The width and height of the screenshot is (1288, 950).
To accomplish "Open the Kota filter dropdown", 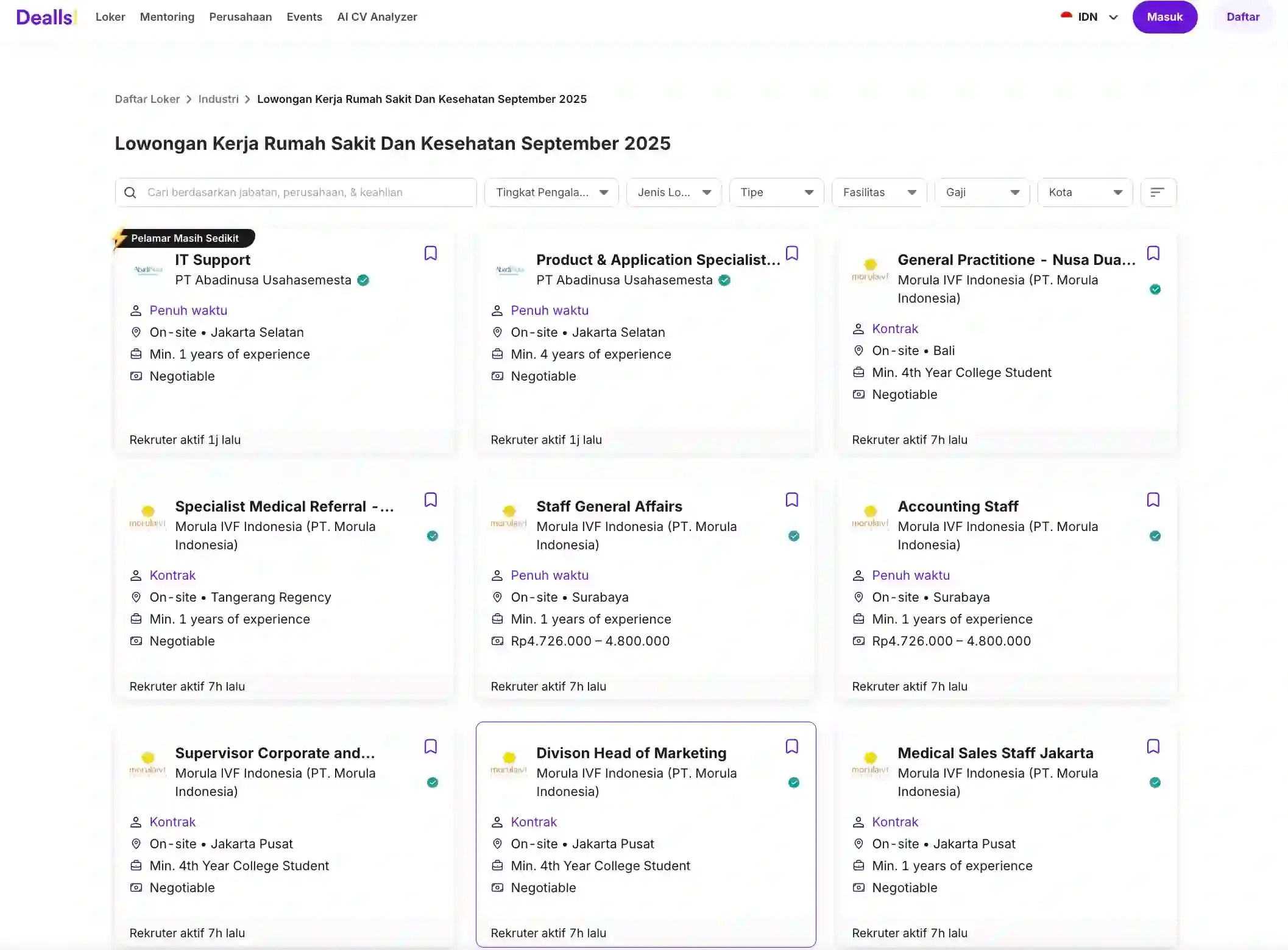I will click(1085, 192).
